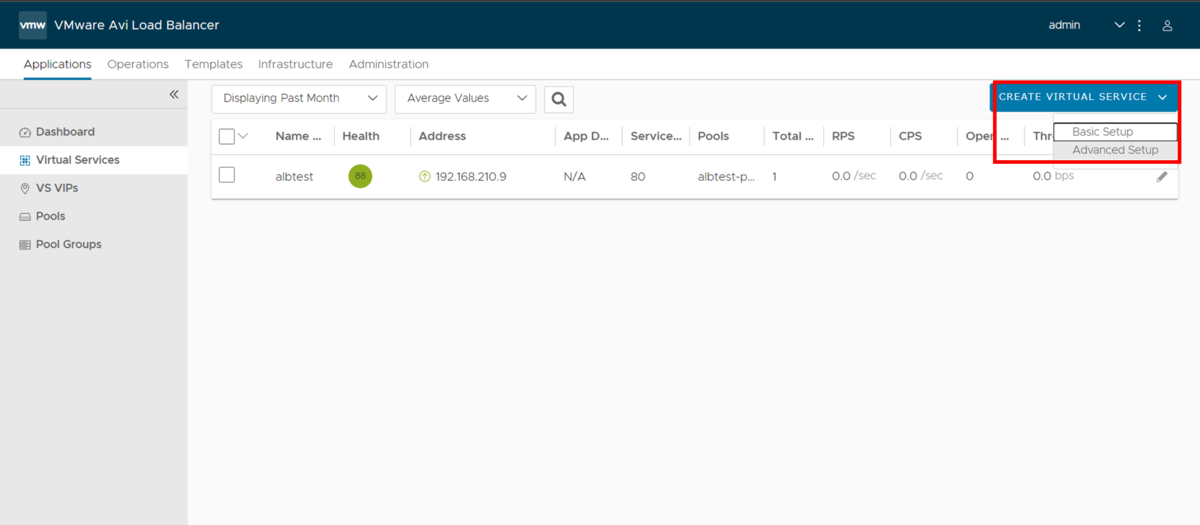
Task: Select the albtest row checkbox
Action: pos(226,175)
